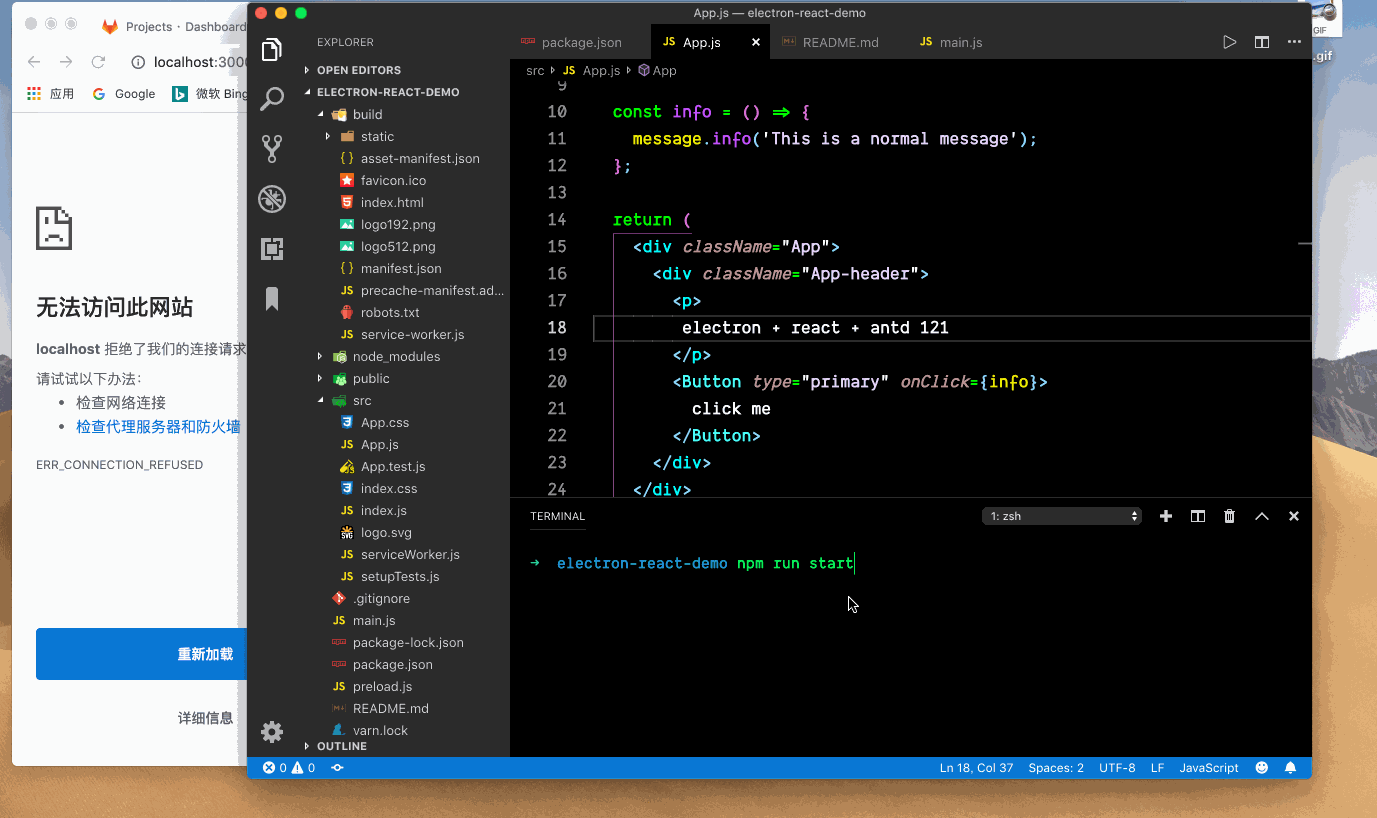This screenshot has height=818, width=1377.
Task: Run the code with play icon
Action: click(1229, 42)
